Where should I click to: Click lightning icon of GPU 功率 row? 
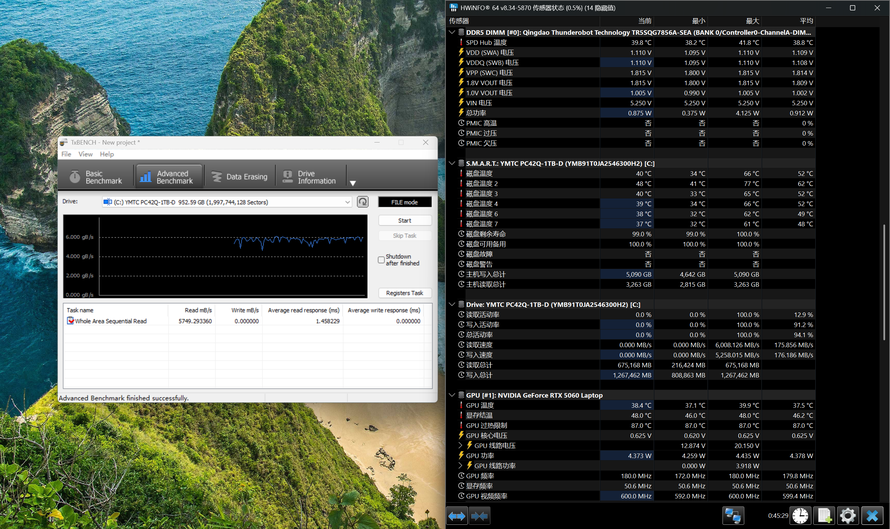(x=461, y=455)
